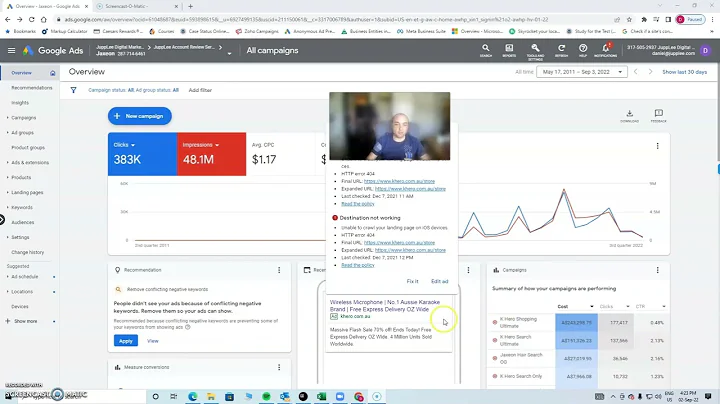Image resolution: width=720 pixels, height=404 pixels.
Task: Click Edit ad in the popup
Action: (439, 281)
